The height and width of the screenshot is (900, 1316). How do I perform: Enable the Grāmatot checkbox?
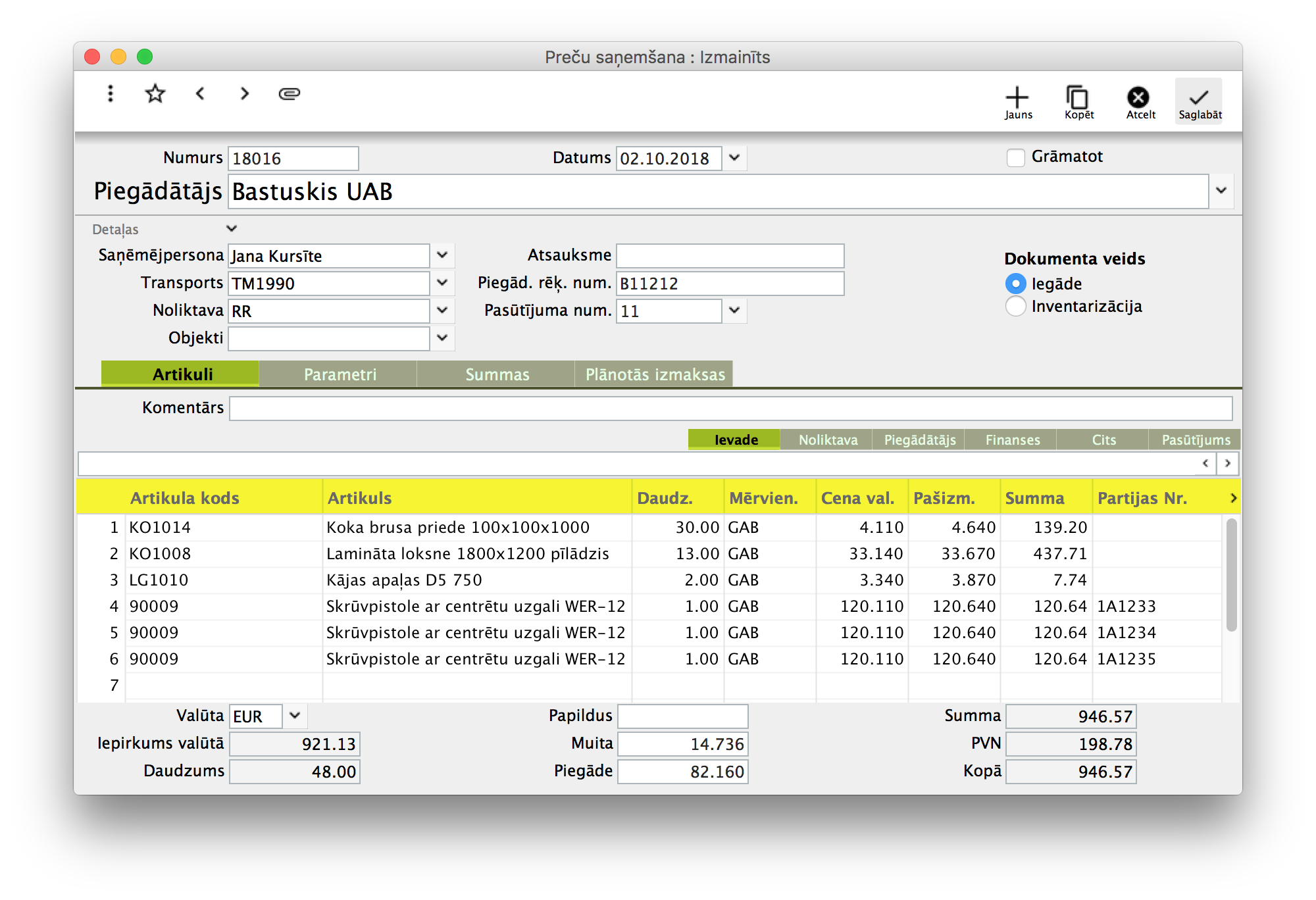1016,158
